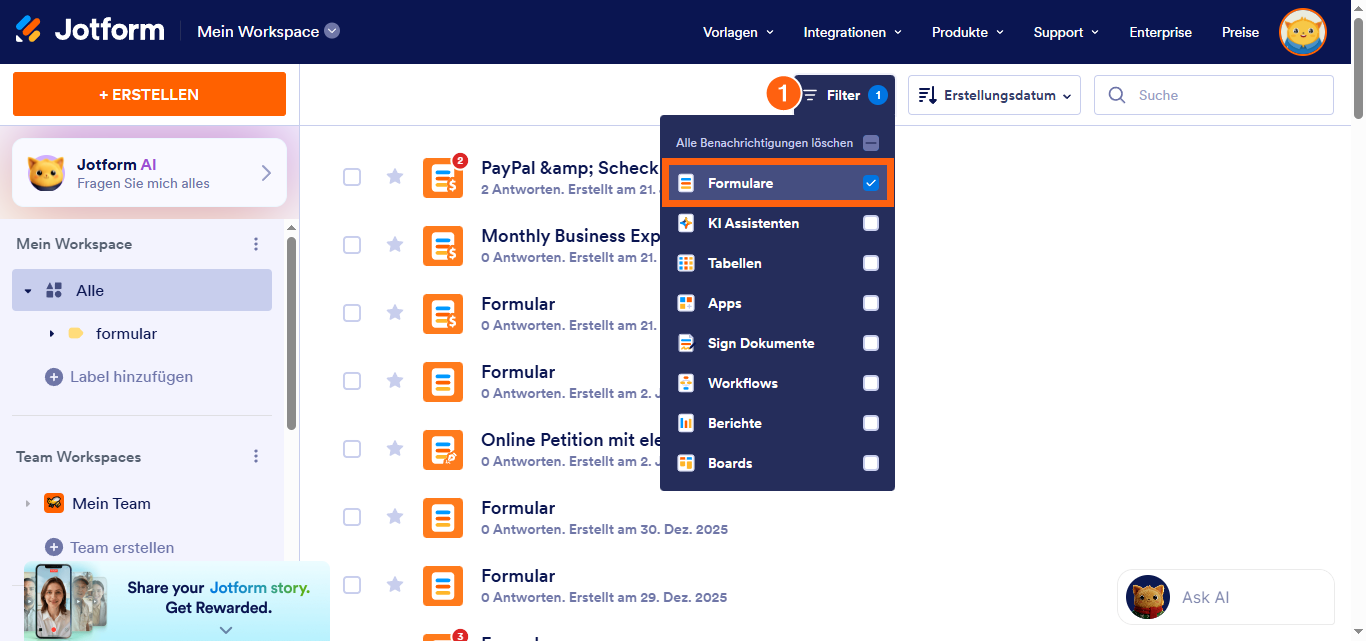The height and width of the screenshot is (641, 1366).
Task: Click the ERSTELLEN button
Action: (149, 94)
